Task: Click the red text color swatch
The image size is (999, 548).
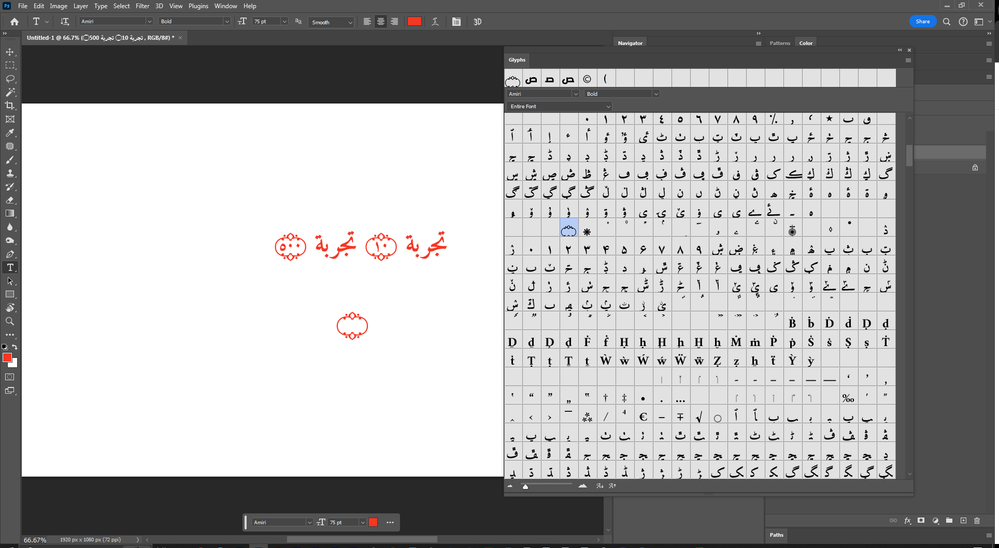Action: (x=414, y=22)
